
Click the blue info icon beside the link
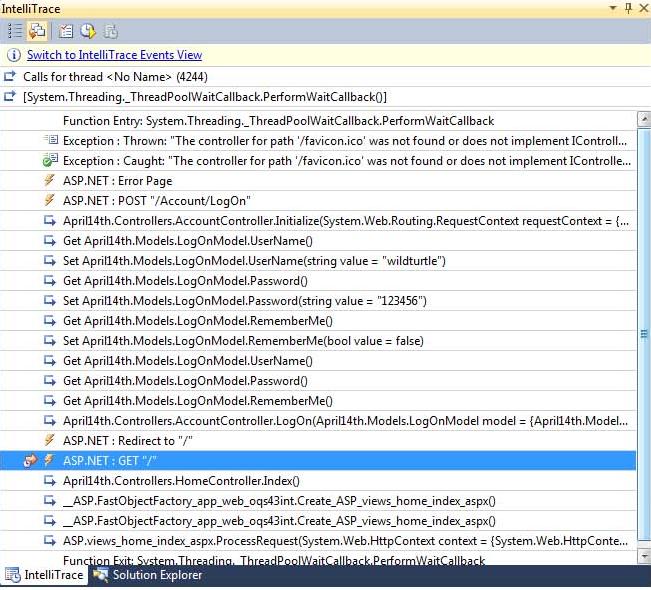pyautogui.click(x=13, y=55)
